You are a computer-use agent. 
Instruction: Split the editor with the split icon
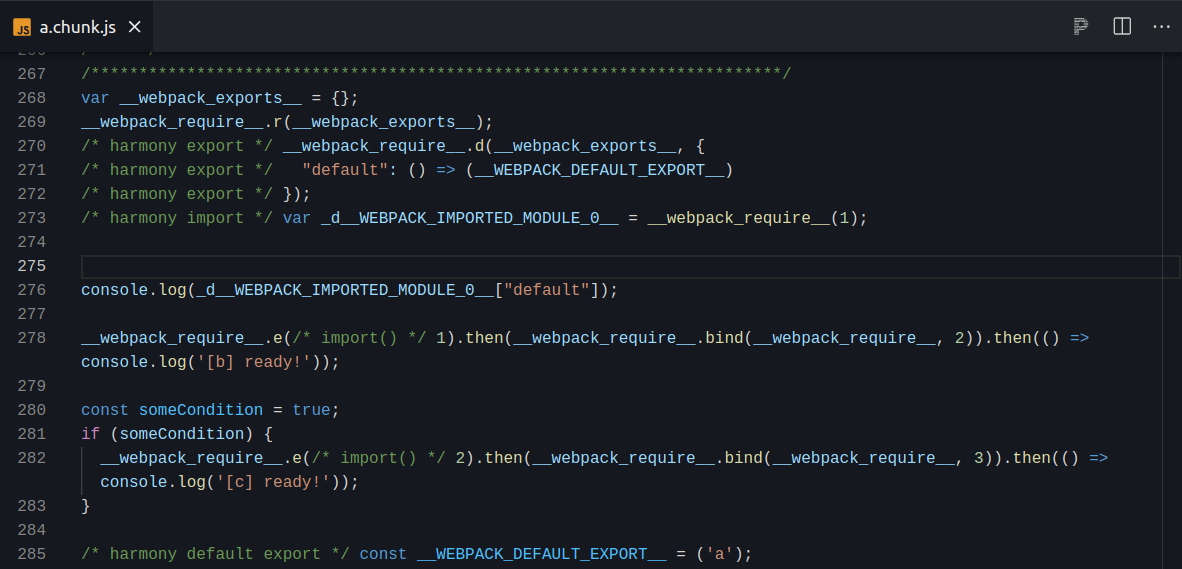point(1122,27)
